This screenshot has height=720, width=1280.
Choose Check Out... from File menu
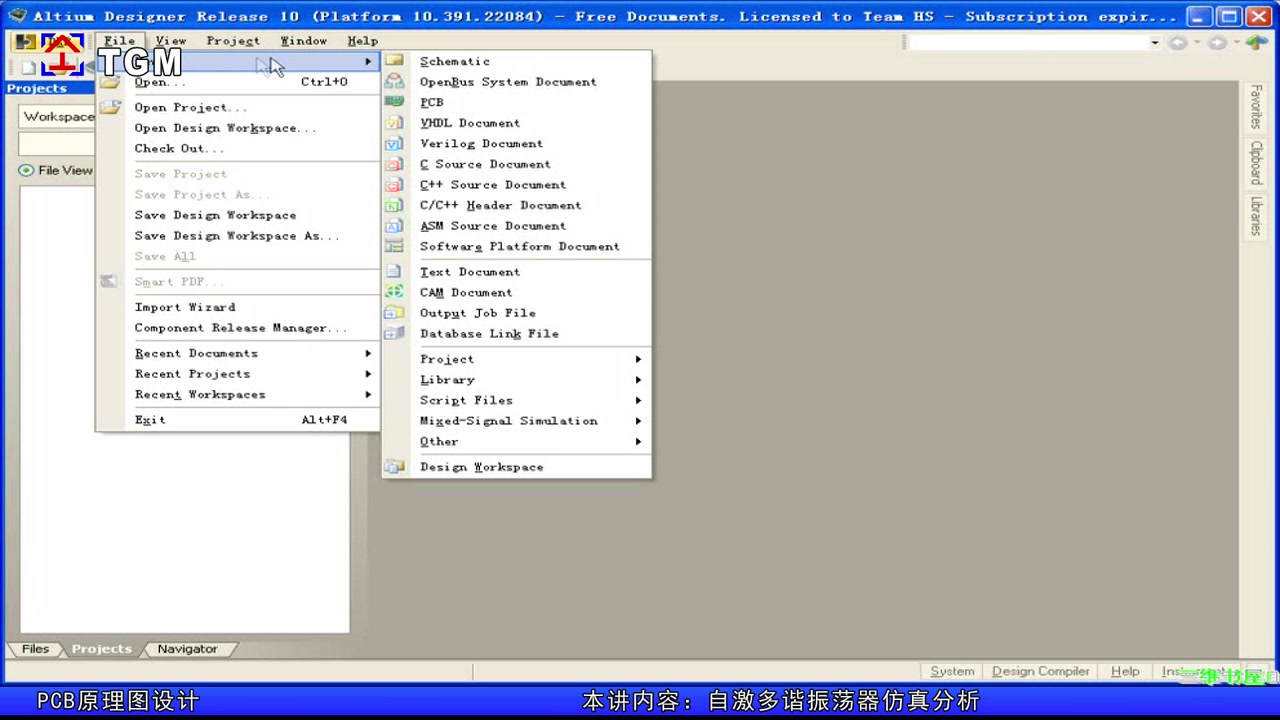[x=238, y=148]
